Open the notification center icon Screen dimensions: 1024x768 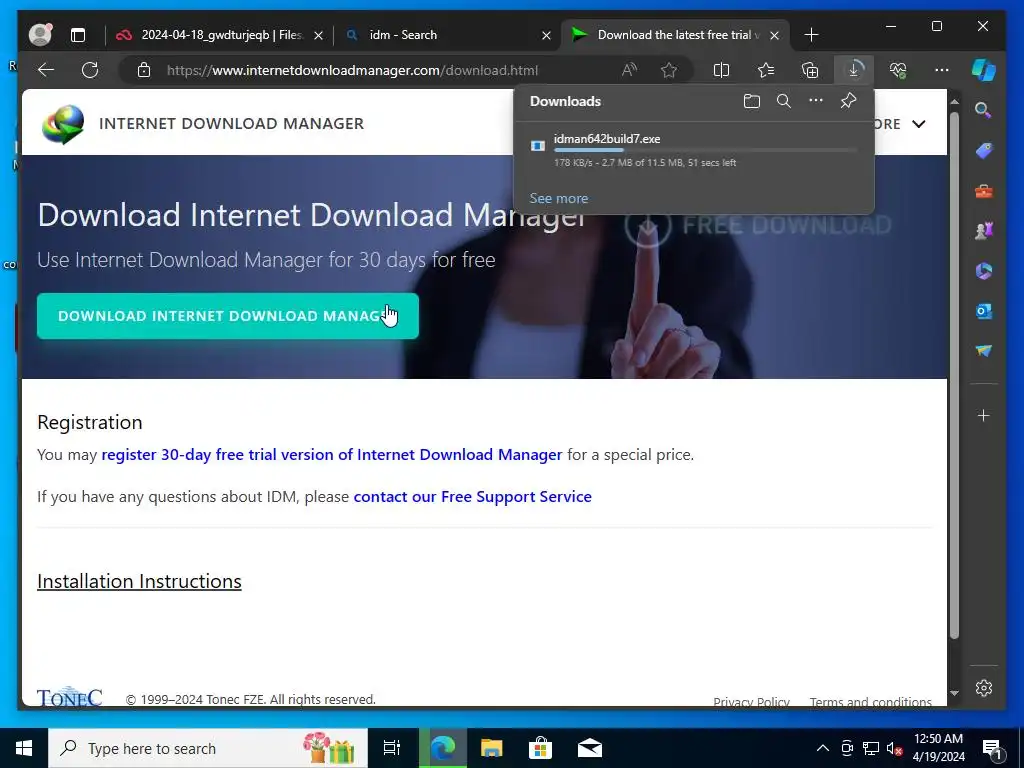tap(992, 749)
